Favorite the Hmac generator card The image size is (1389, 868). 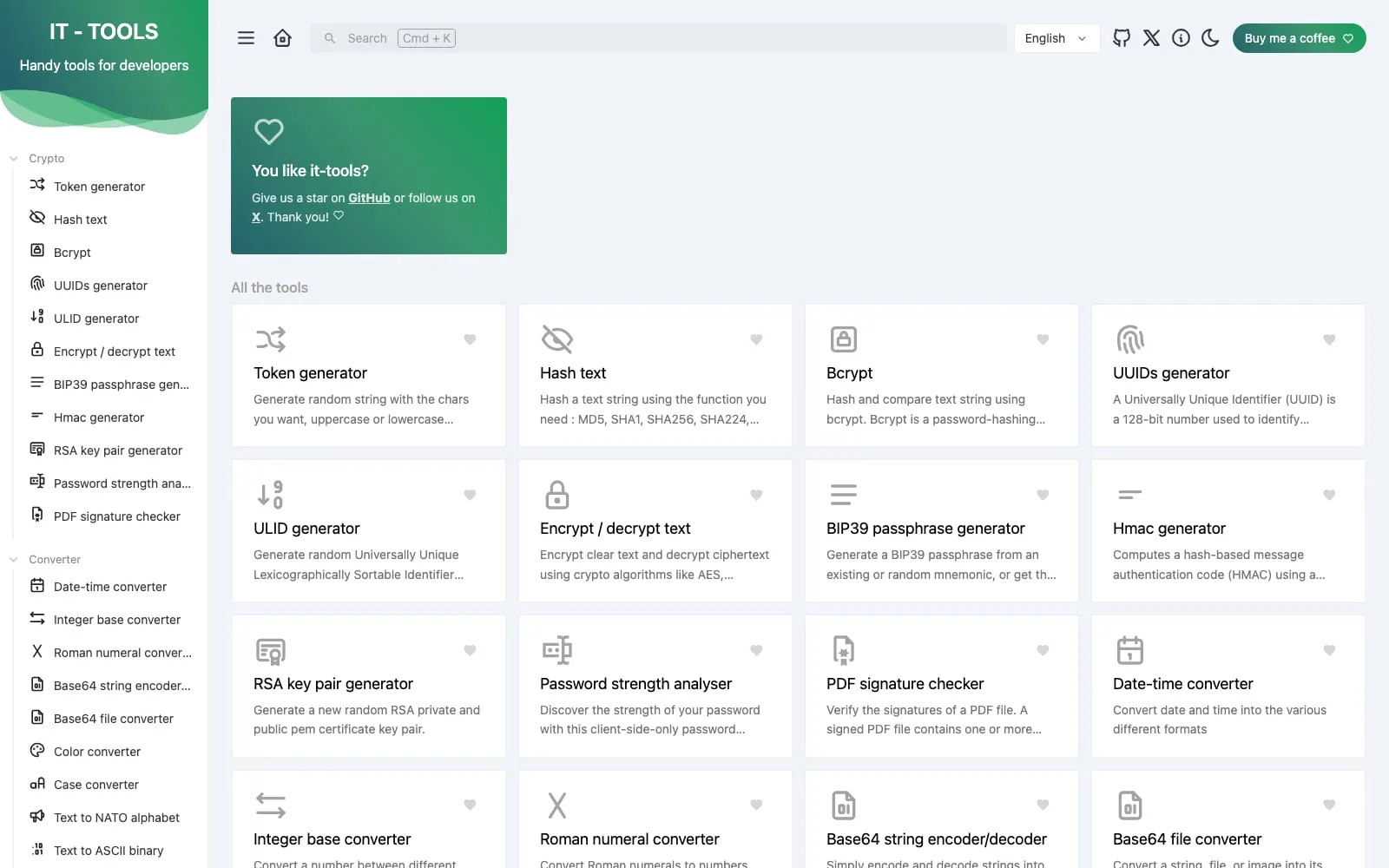[x=1329, y=495]
